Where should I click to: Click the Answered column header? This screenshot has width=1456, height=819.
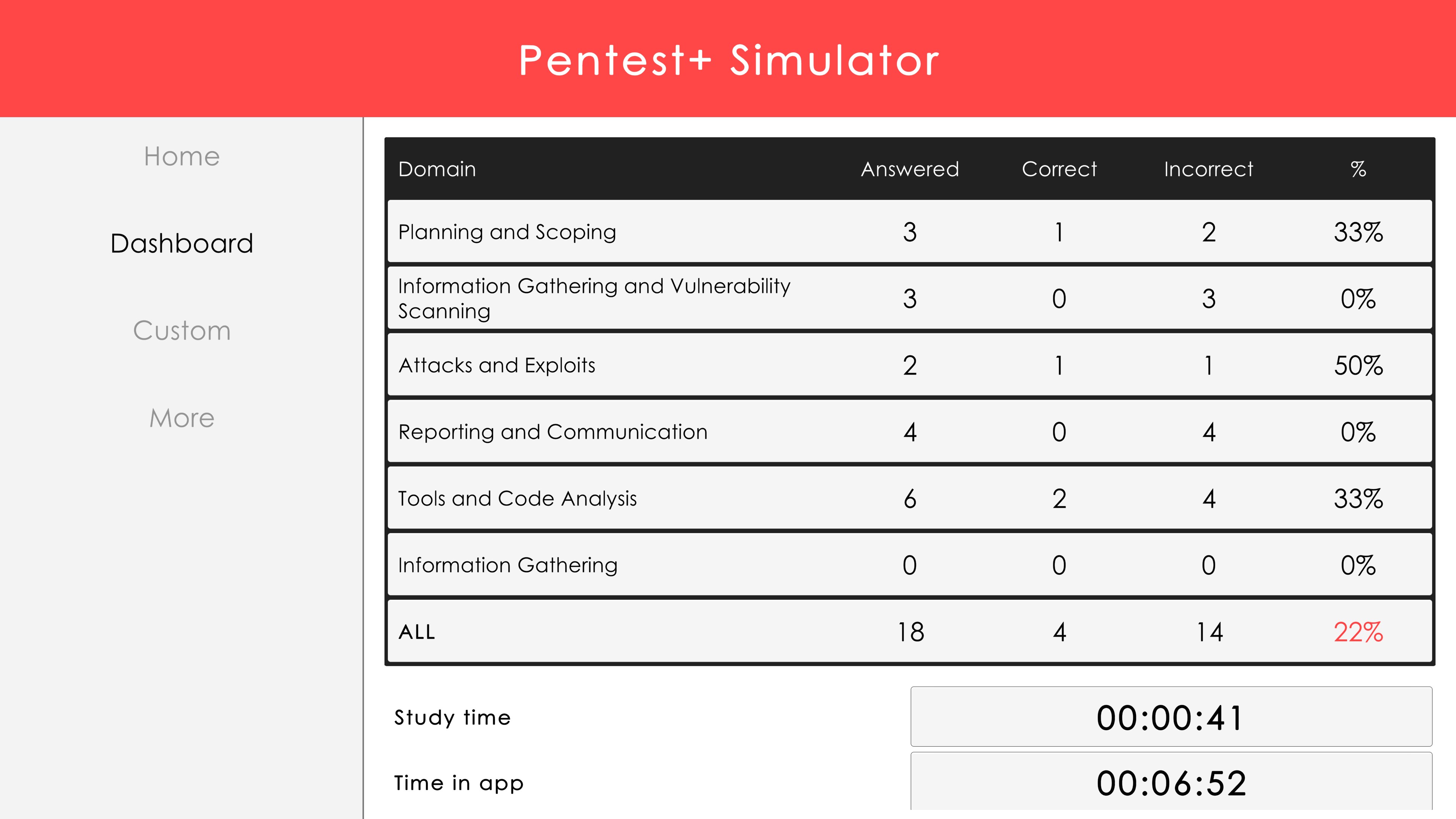click(x=910, y=169)
